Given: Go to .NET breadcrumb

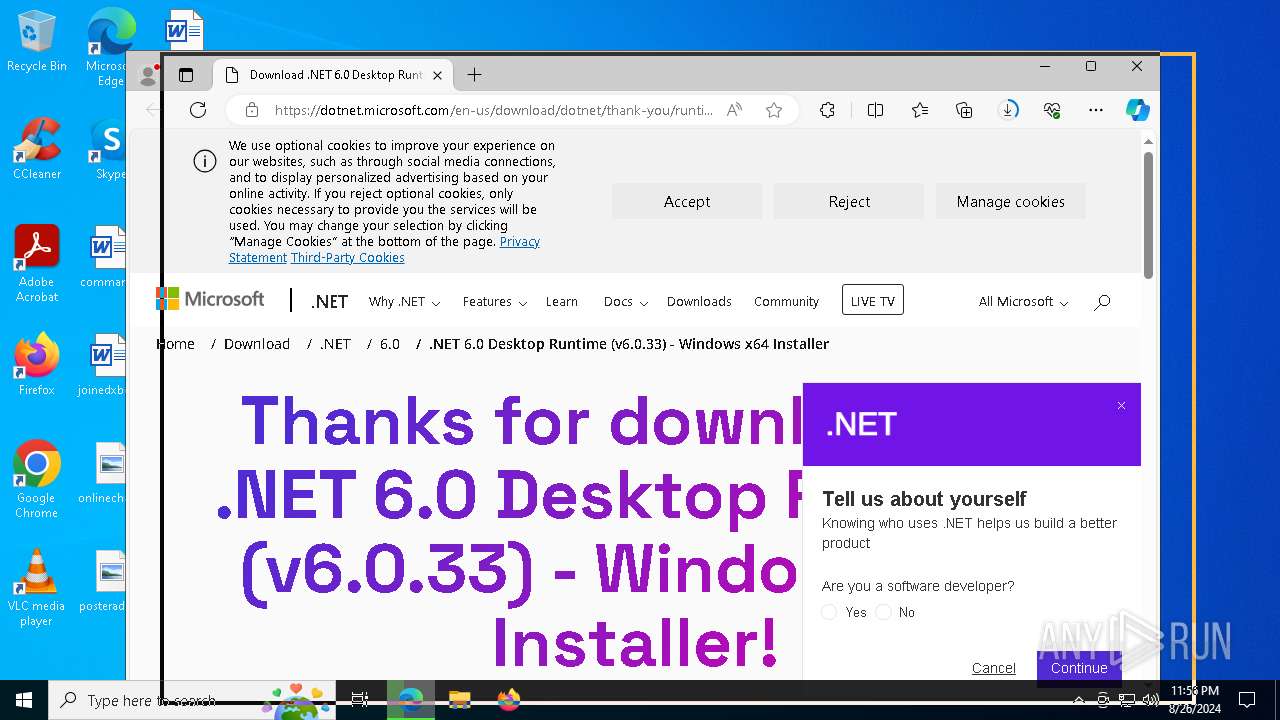Looking at the screenshot, I should click(335, 344).
